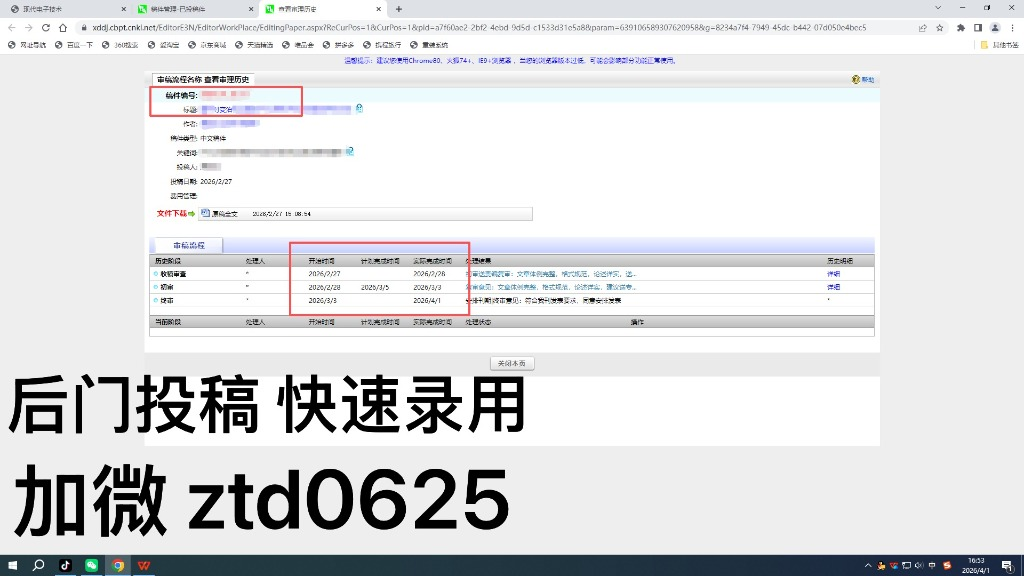
Task: Open the browser extensions puzzle icon
Action: (960, 28)
